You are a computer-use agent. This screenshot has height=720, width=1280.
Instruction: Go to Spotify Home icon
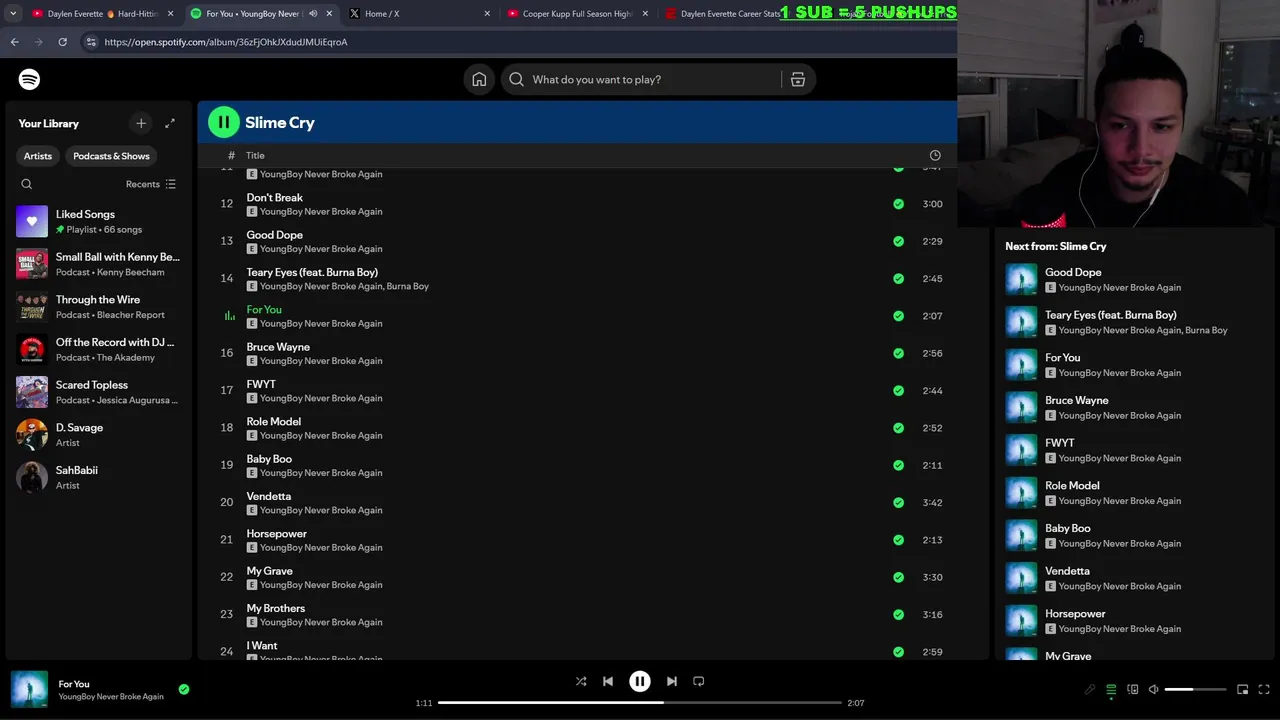[x=479, y=79]
